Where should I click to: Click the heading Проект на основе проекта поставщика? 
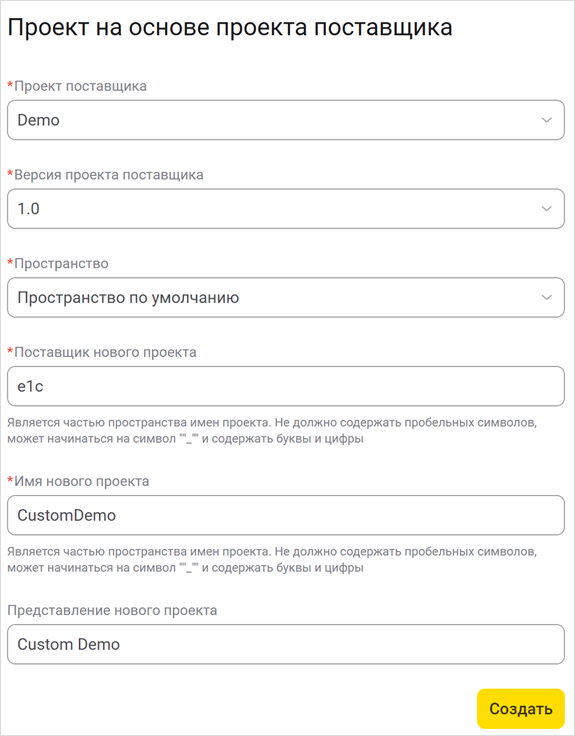tap(230, 27)
